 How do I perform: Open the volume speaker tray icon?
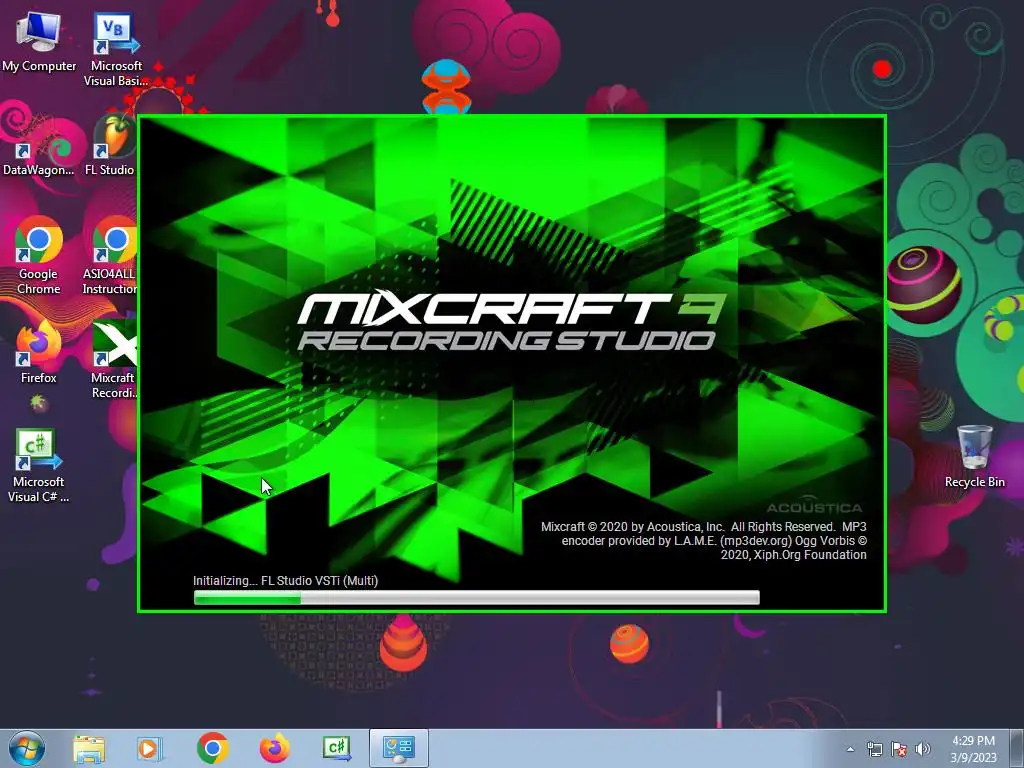tap(923, 749)
